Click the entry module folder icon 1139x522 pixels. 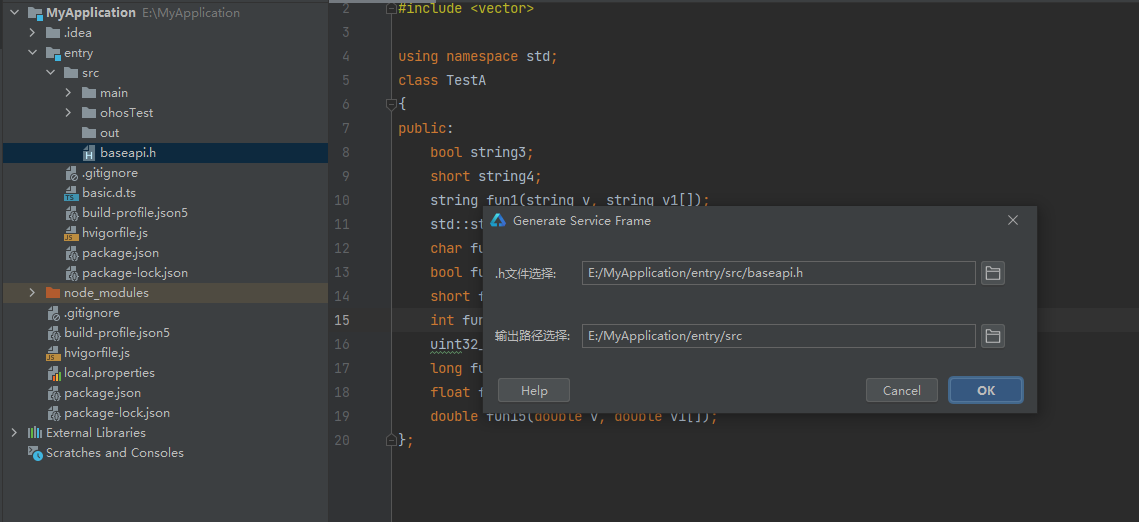click(x=53, y=53)
